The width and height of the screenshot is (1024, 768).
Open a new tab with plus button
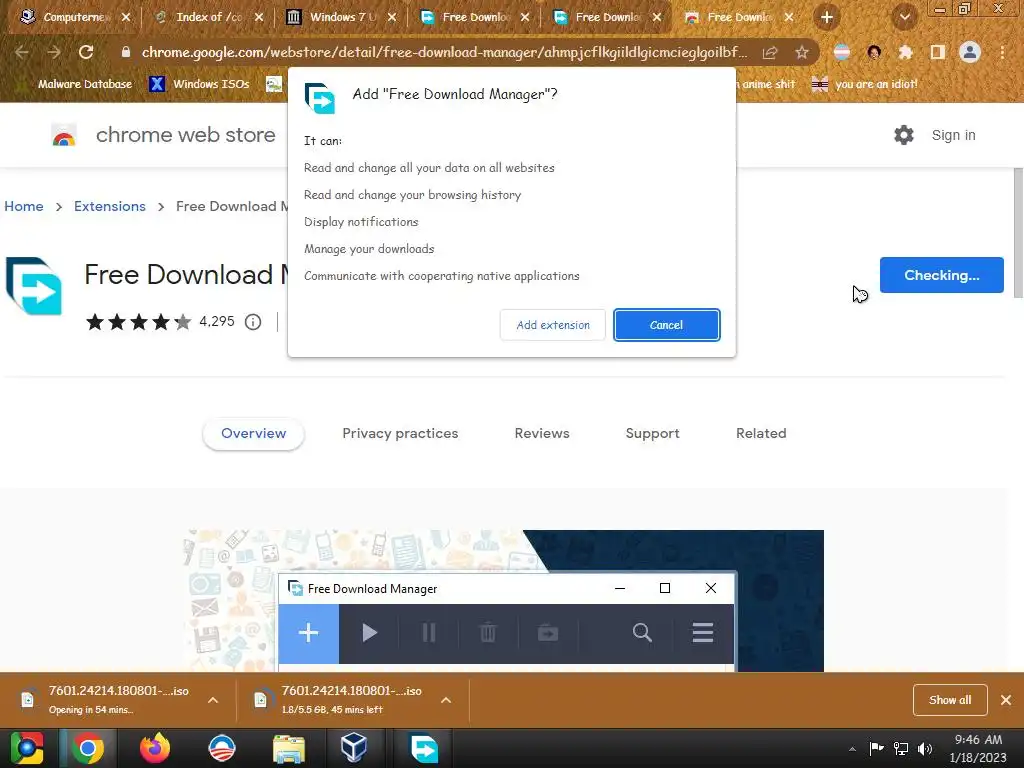pos(827,18)
